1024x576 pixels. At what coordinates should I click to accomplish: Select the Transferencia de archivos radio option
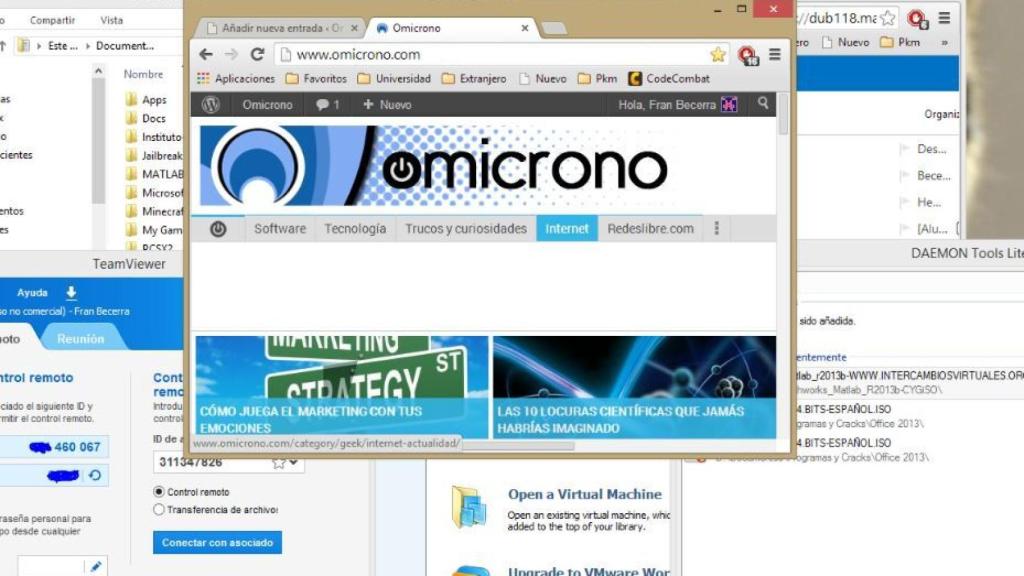pos(159,510)
